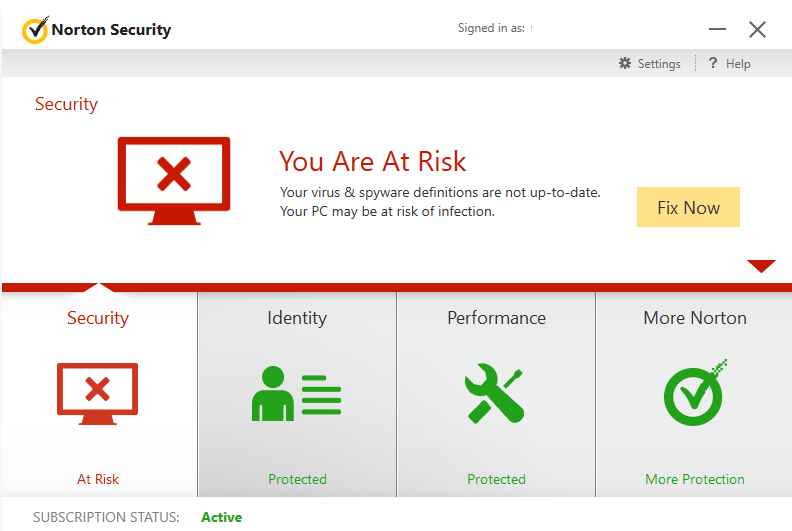Click the large red at-risk monitor icon
This screenshot has height=531, width=792.
[174, 177]
